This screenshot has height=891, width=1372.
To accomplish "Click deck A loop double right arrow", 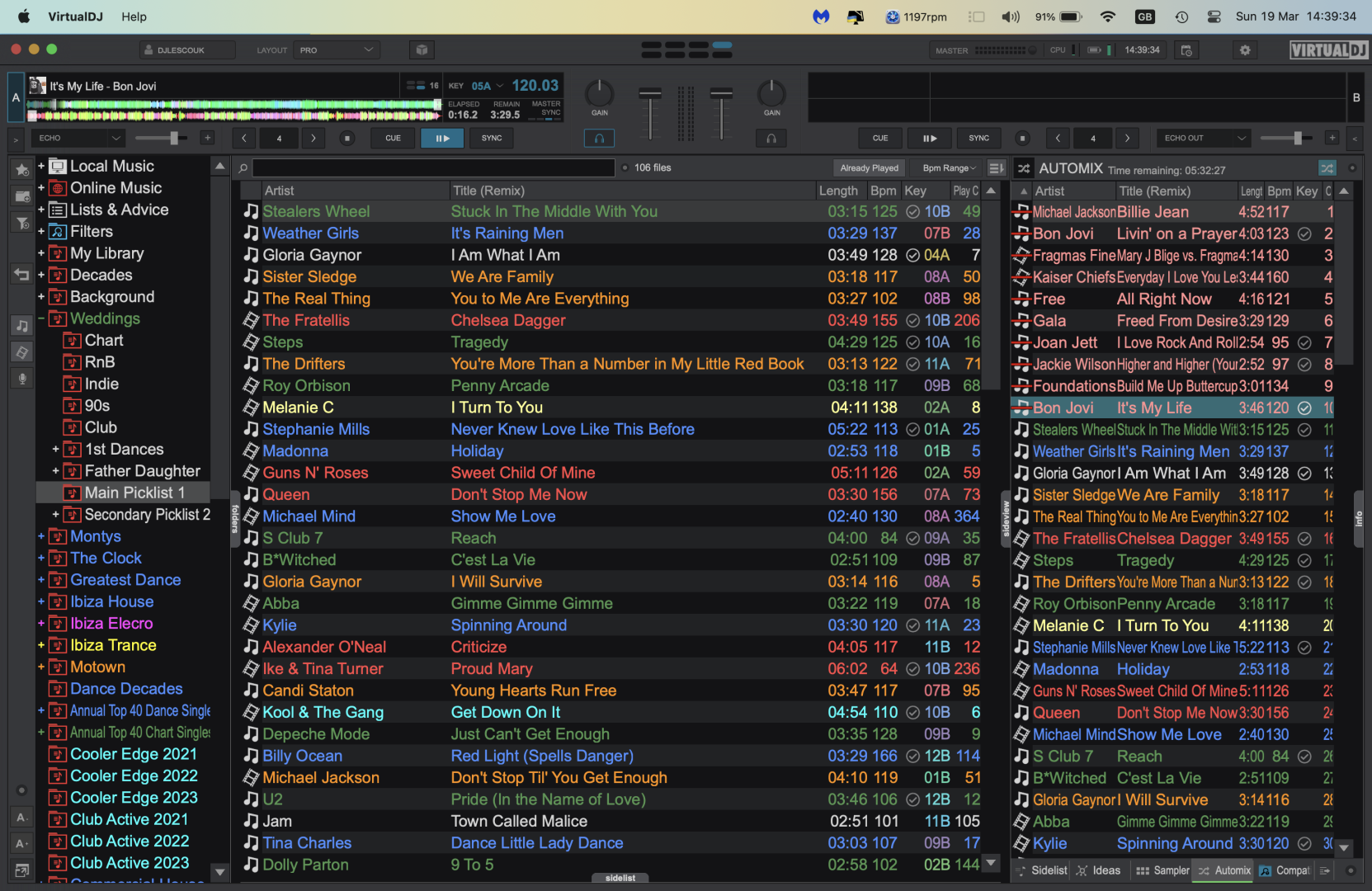I will pos(314,138).
